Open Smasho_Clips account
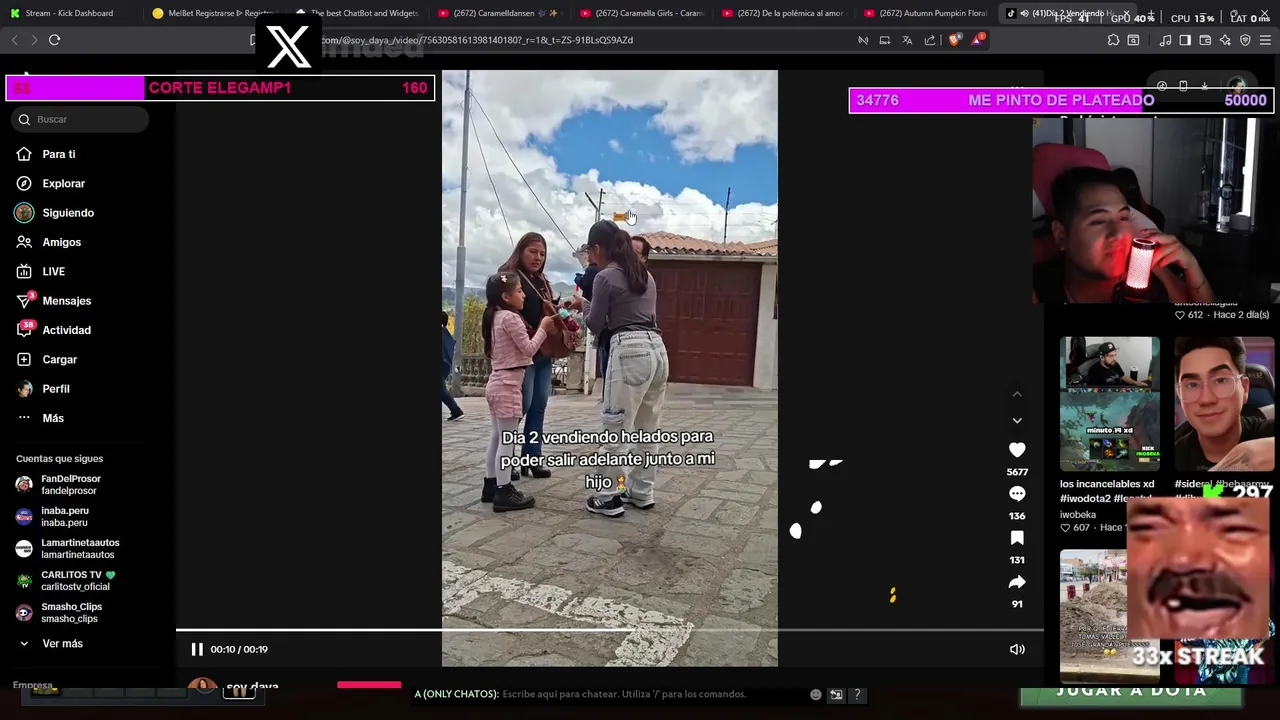This screenshot has height=720, width=1280. (x=71, y=613)
